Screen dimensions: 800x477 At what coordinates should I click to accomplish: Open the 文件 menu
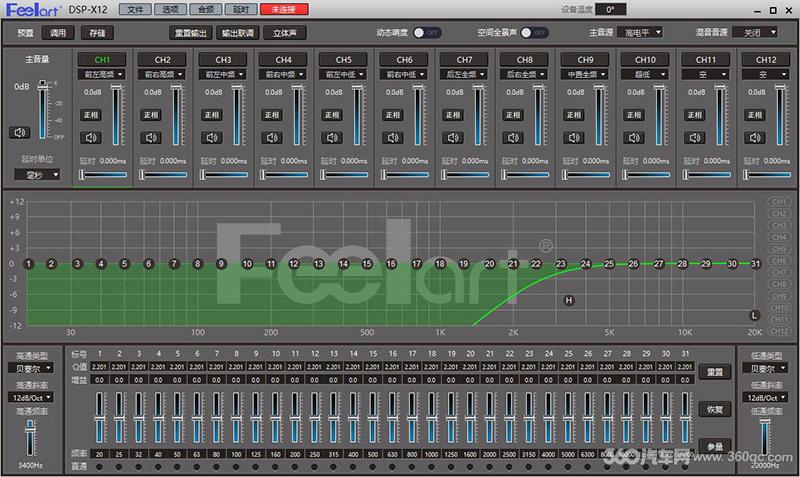click(135, 9)
